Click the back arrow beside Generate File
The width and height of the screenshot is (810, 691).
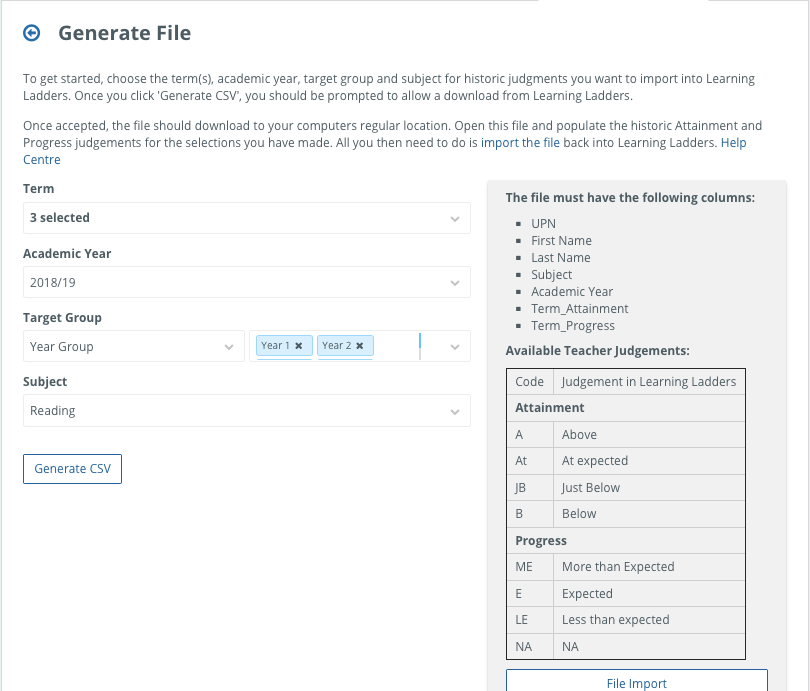point(32,33)
